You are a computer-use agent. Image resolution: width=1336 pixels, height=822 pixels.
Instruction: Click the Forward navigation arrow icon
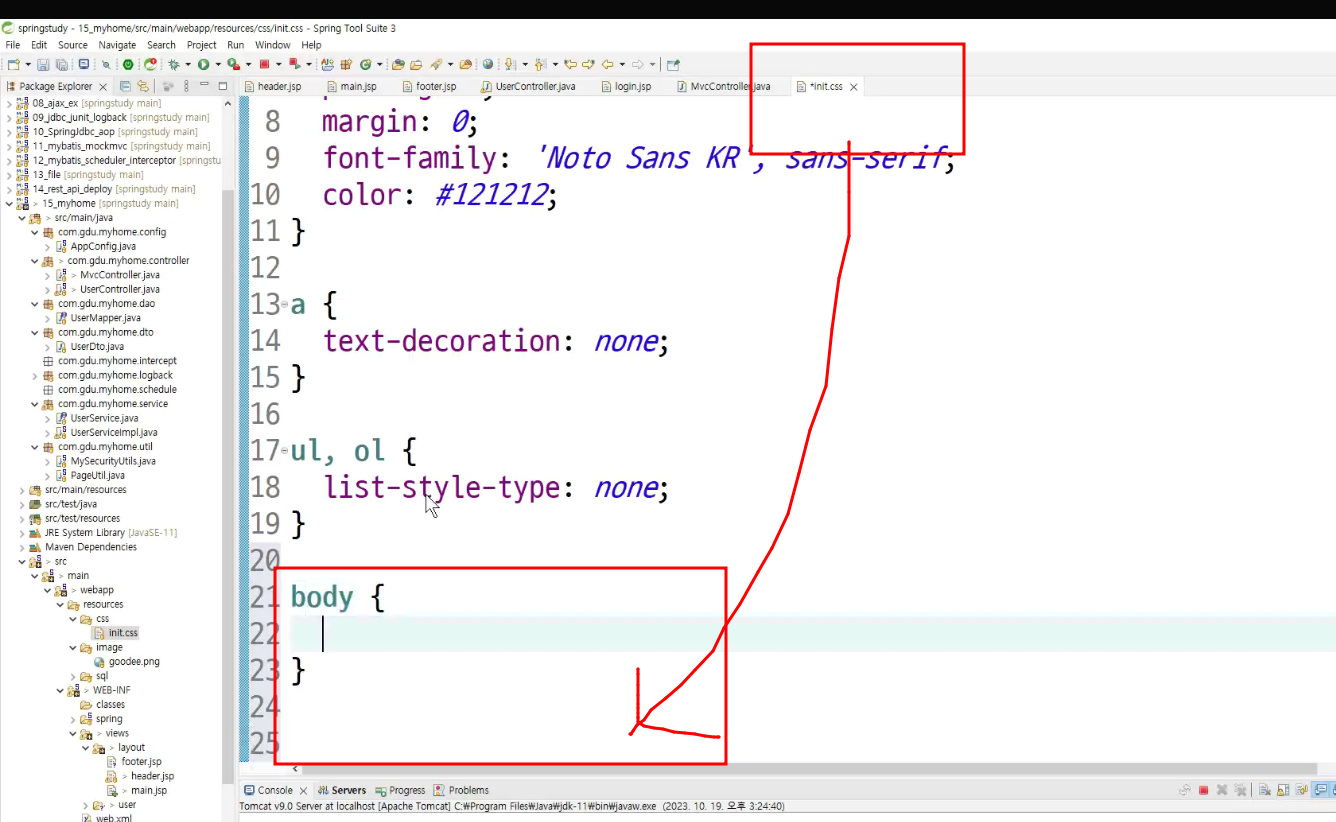tap(638, 64)
